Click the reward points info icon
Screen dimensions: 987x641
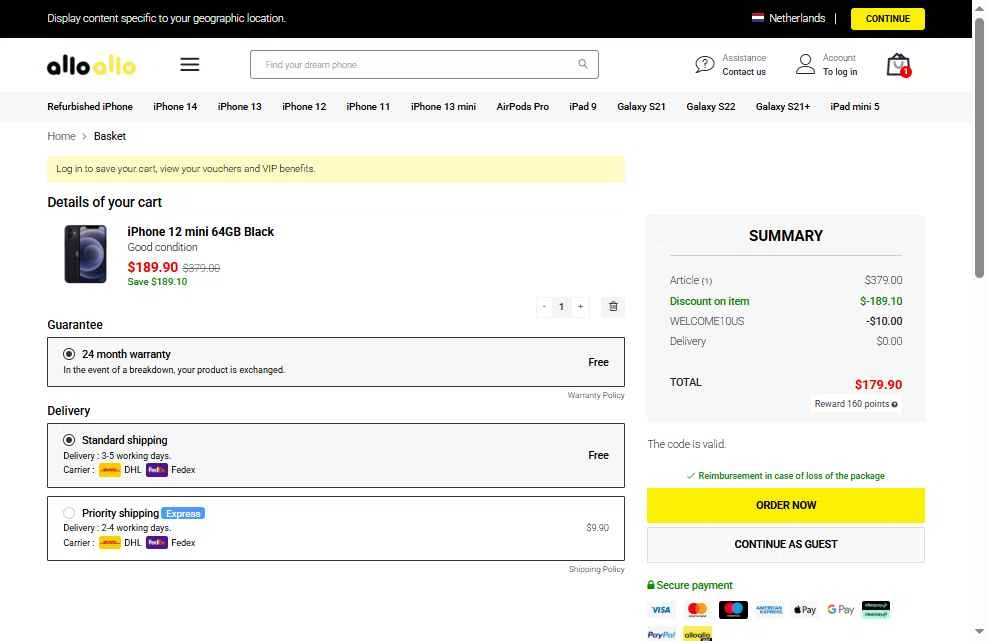894,404
